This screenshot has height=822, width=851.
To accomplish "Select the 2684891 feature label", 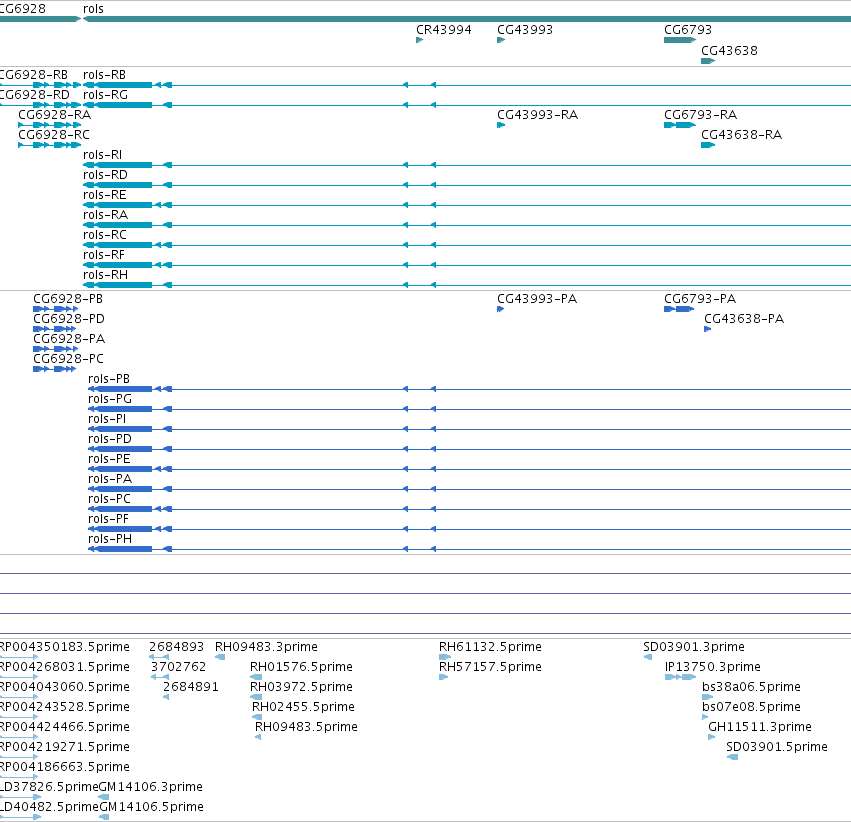I will pyautogui.click(x=191, y=686).
